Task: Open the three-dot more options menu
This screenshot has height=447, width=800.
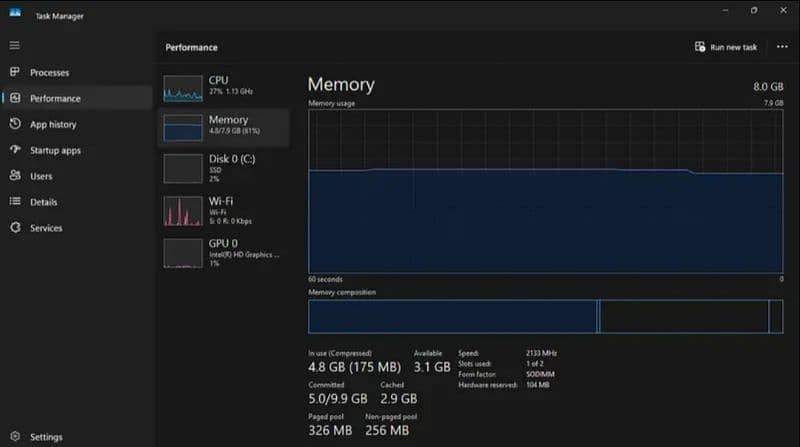Action: [782, 47]
